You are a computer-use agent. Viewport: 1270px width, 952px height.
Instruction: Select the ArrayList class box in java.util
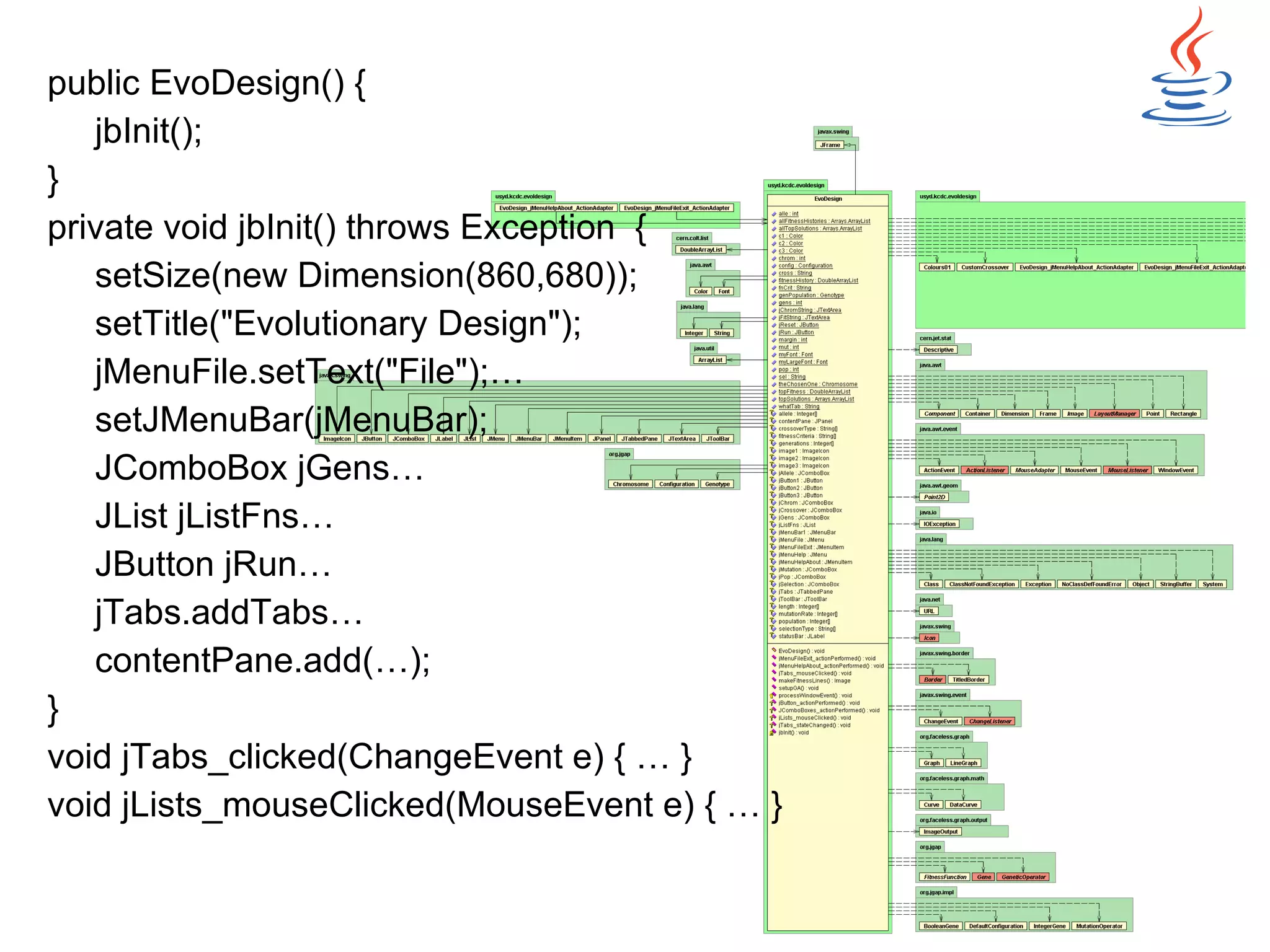click(710, 360)
